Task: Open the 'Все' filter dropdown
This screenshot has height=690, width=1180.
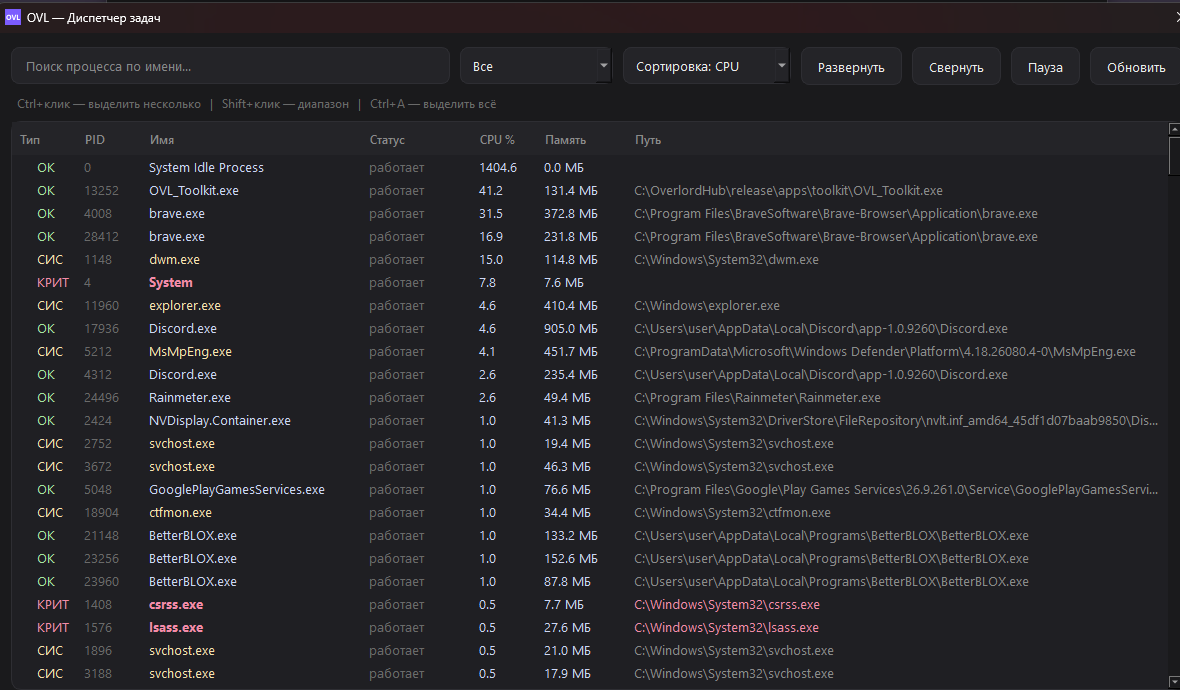Action: pyautogui.click(x=536, y=66)
